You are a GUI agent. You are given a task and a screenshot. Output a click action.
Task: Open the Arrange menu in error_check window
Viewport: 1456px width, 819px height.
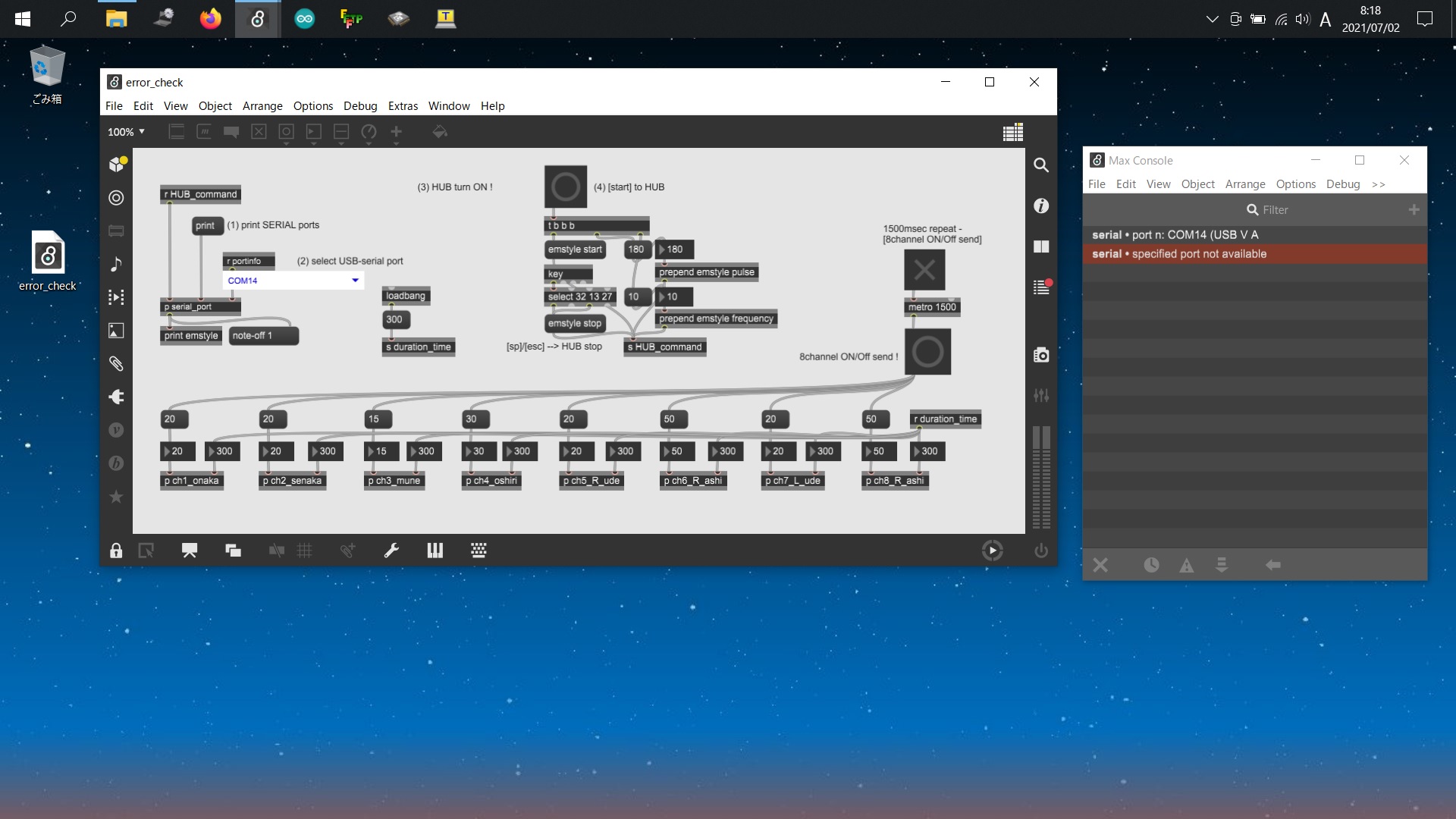tap(262, 106)
